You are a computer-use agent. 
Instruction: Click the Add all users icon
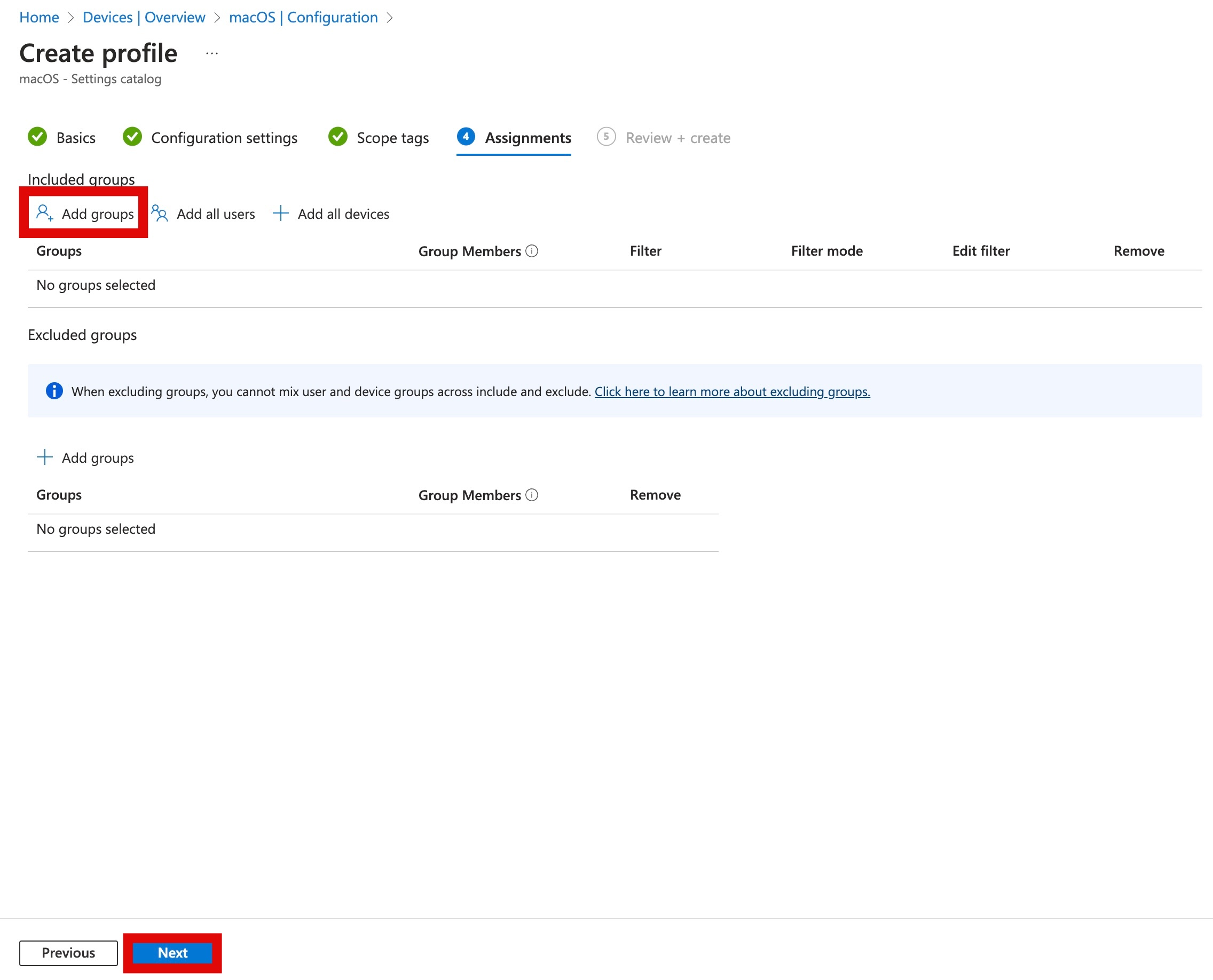coord(160,214)
